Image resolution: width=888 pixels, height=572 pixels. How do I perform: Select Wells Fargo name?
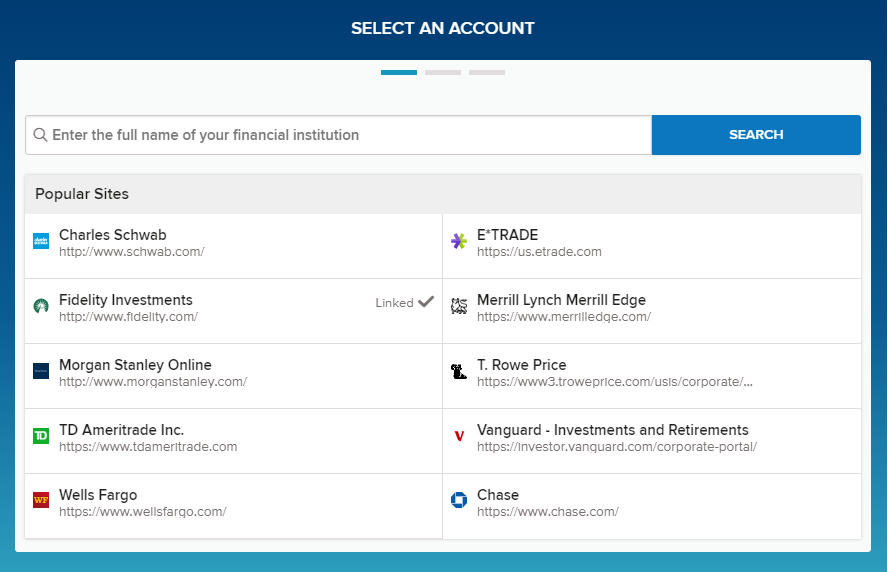pos(98,495)
